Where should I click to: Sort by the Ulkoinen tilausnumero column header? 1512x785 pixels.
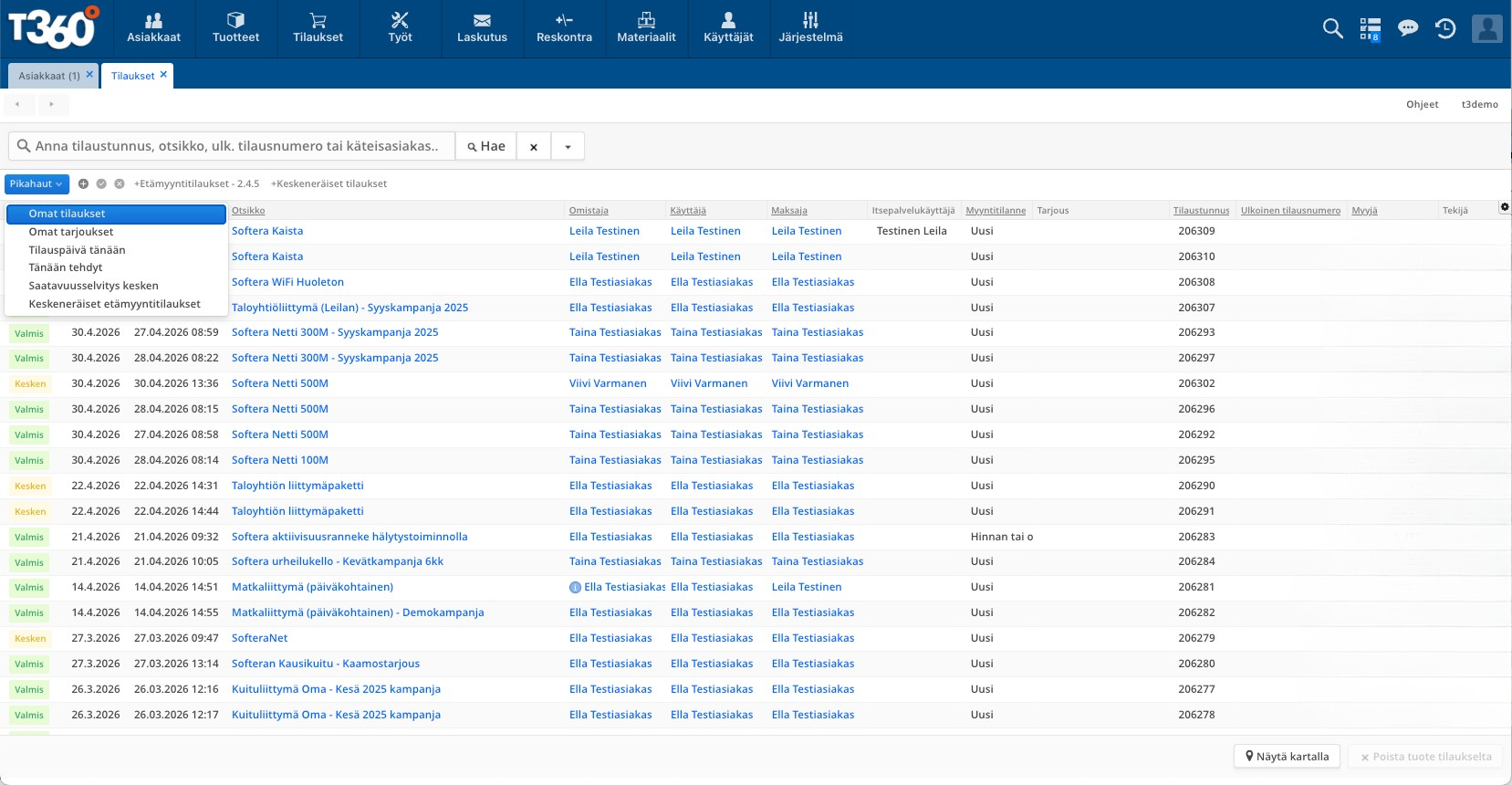(x=1290, y=211)
